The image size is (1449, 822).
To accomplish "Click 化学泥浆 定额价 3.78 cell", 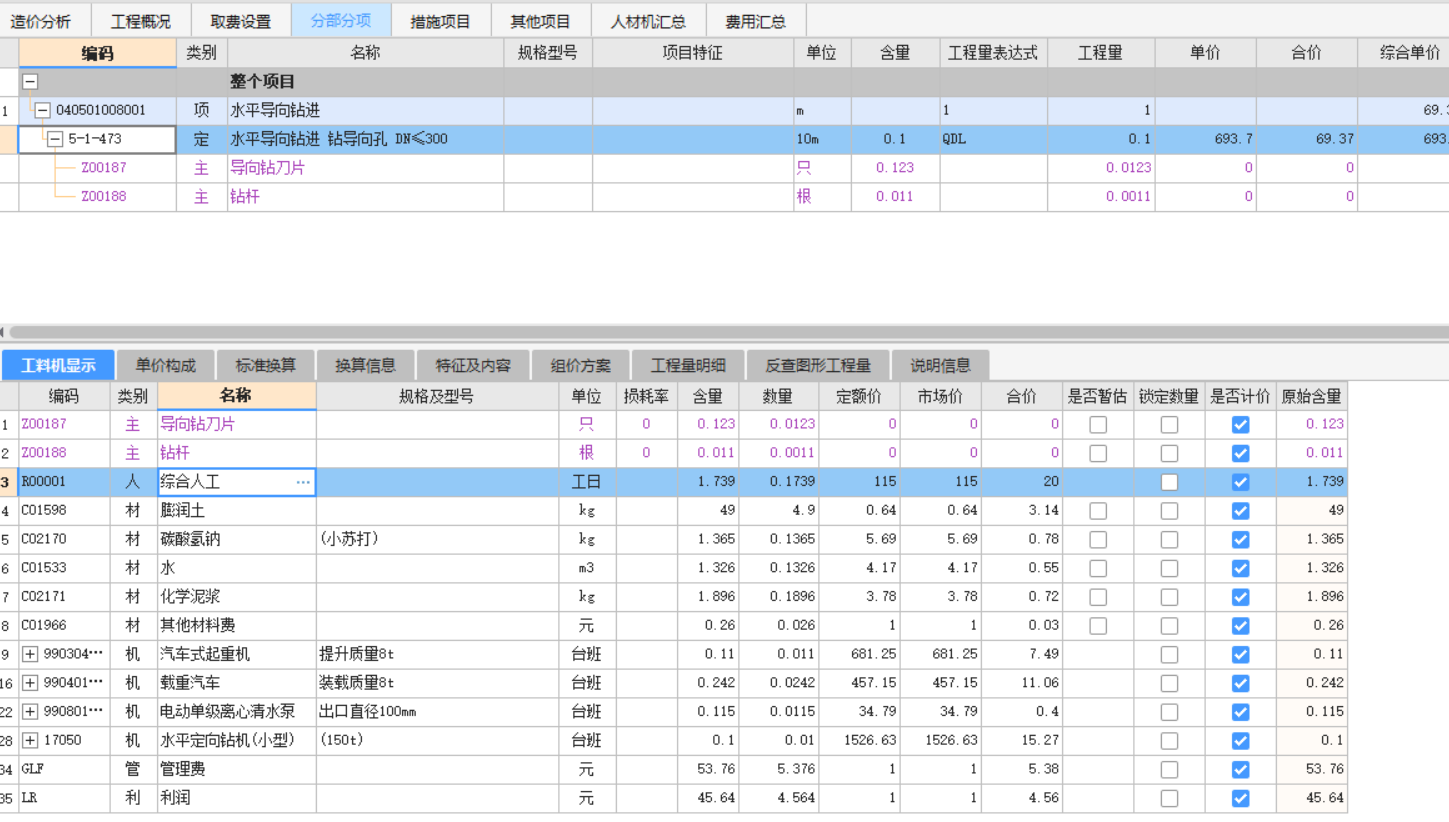I will coord(859,597).
